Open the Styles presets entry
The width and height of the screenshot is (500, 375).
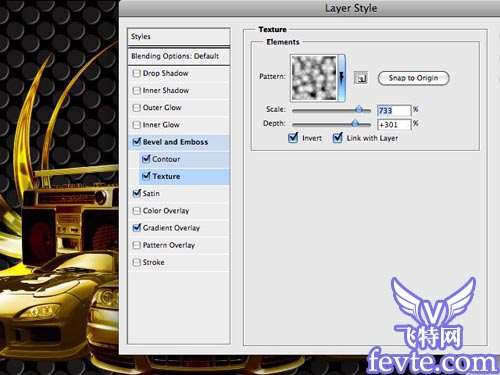coord(179,37)
